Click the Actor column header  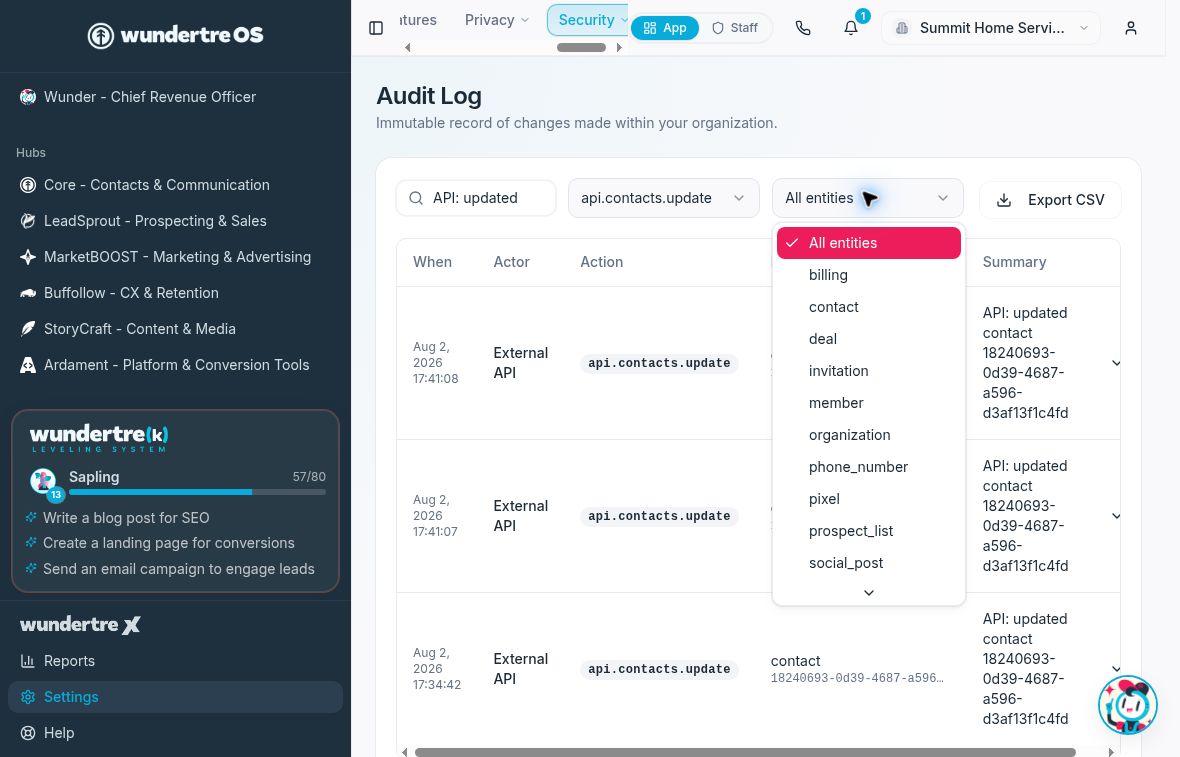point(512,262)
